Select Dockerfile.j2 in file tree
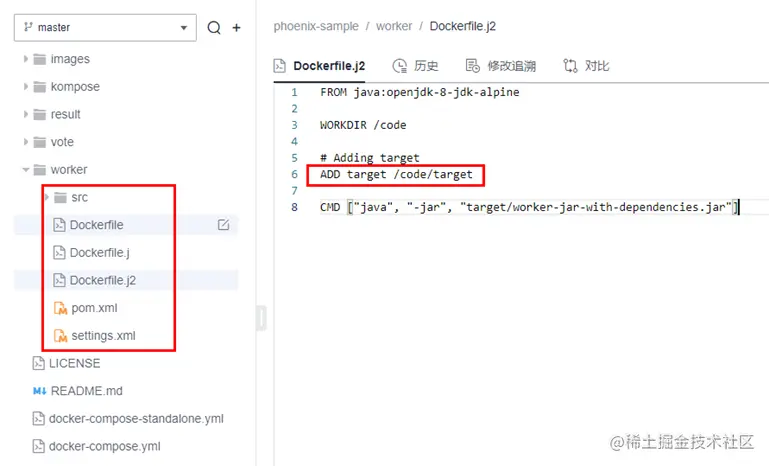 (103, 280)
